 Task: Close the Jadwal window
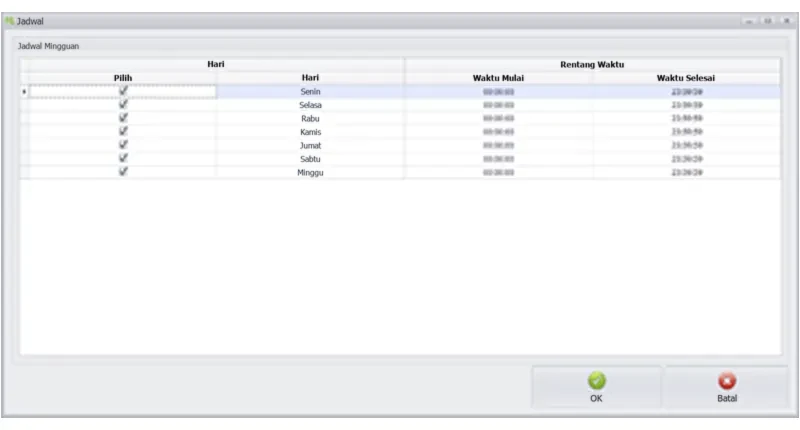[x=786, y=21]
